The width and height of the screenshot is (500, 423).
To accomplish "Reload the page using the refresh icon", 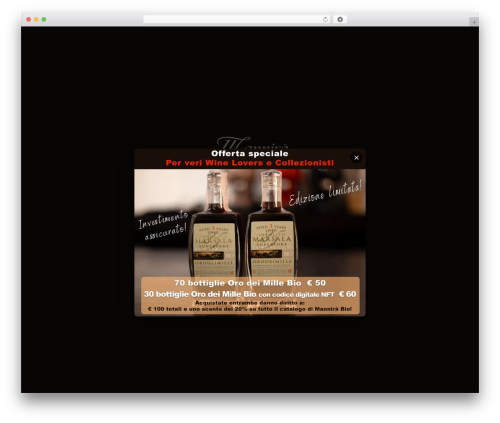I will pos(325,19).
